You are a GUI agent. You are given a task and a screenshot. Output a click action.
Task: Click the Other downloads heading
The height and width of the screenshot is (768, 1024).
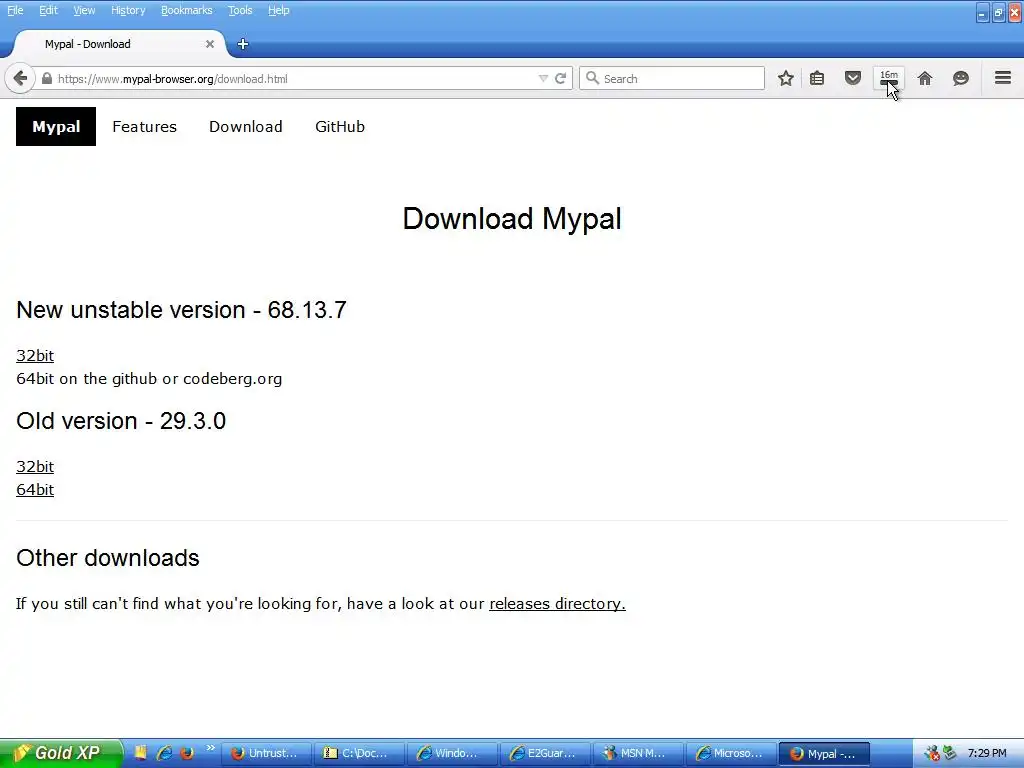(108, 558)
